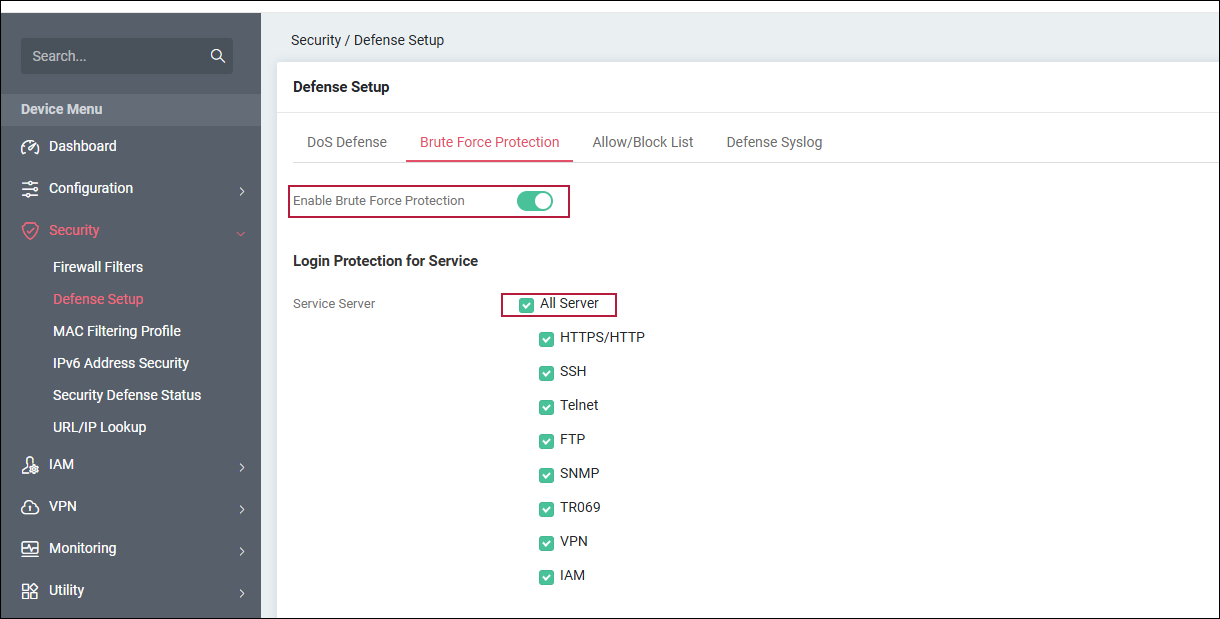Click the Security shield icon
This screenshot has width=1220, height=619.
click(30, 231)
